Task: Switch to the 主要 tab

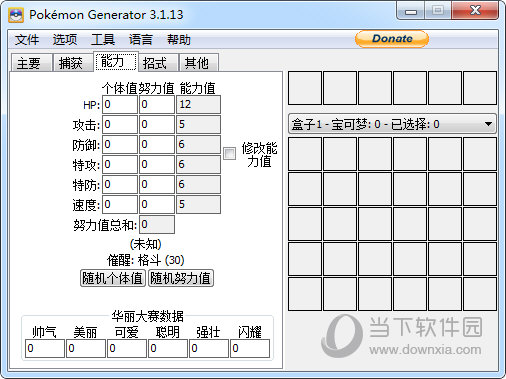Action: pyautogui.click(x=31, y=63)
